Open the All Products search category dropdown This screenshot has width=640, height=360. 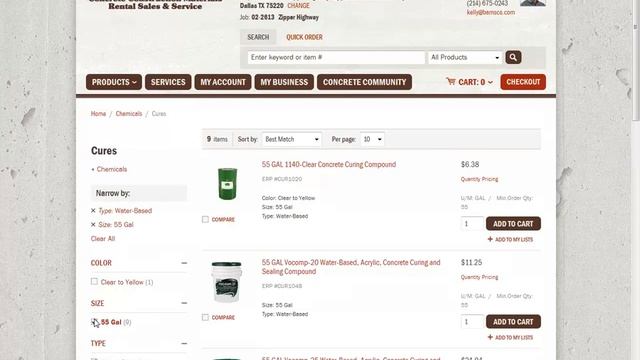pyautogui.click(x=465, y=58)
